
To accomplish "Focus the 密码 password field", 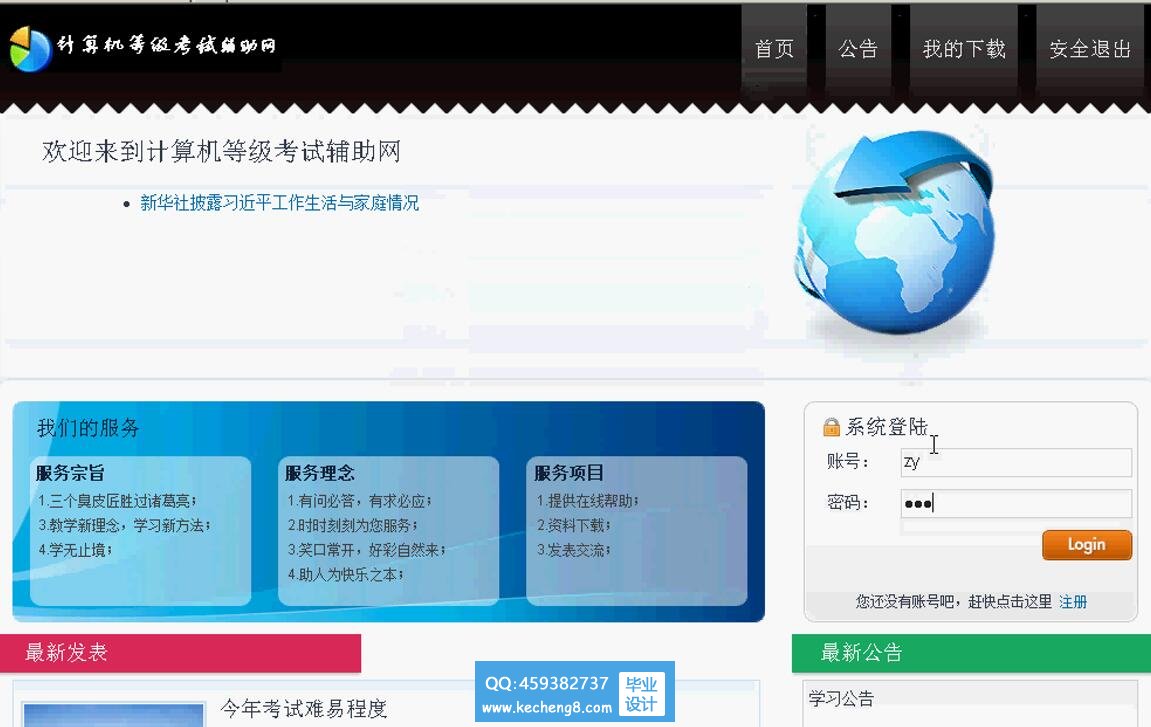I will coord(1016,504).
